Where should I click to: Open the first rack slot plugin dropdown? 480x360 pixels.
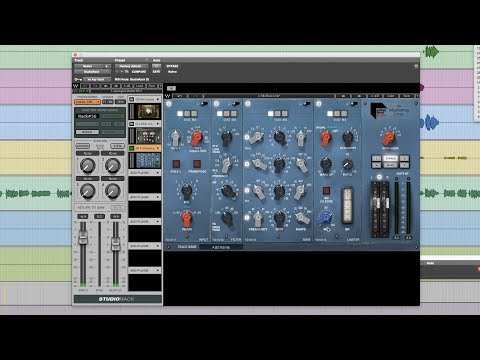158,99
